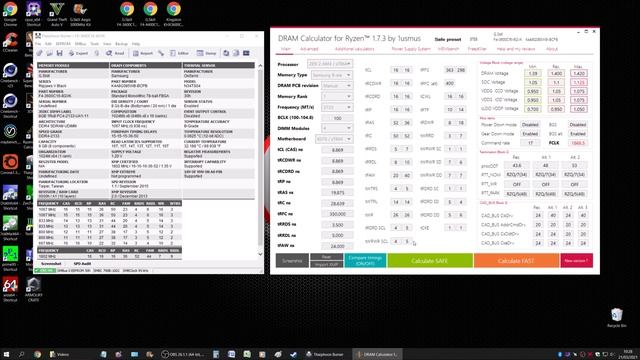Click the Thaiphoon Burner vertical scrollbar
The height and width of the screenshot is (360, 640).
pos(260,160)
